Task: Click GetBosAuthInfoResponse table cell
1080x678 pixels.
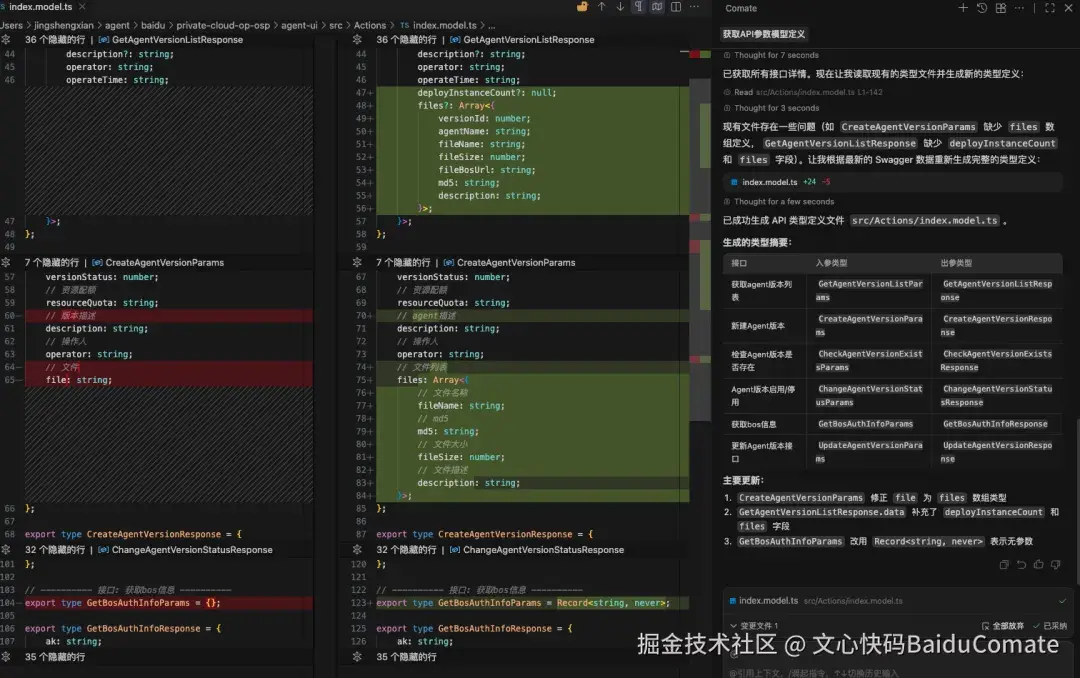Action: click(995, 424)
